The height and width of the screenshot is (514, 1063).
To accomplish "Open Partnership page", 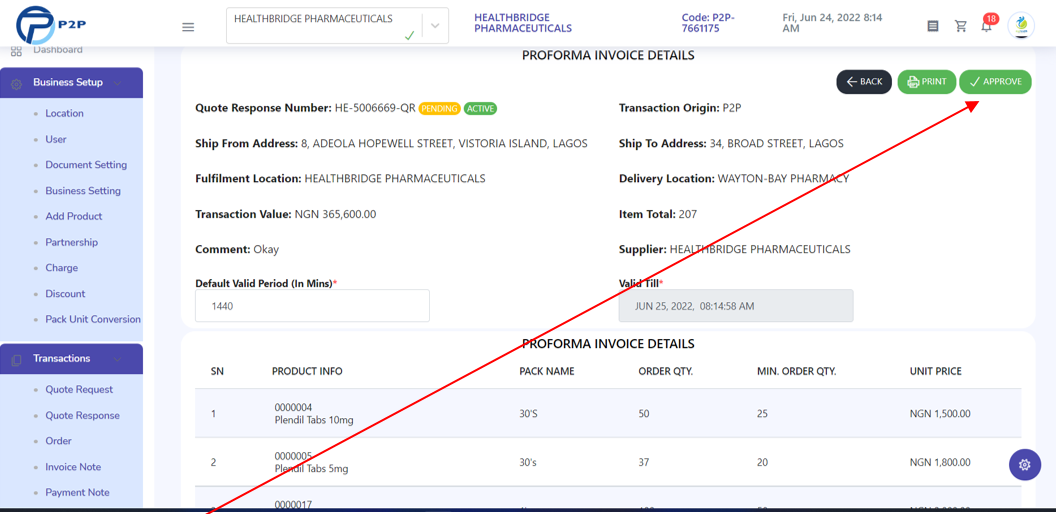I will coord(71,242).
